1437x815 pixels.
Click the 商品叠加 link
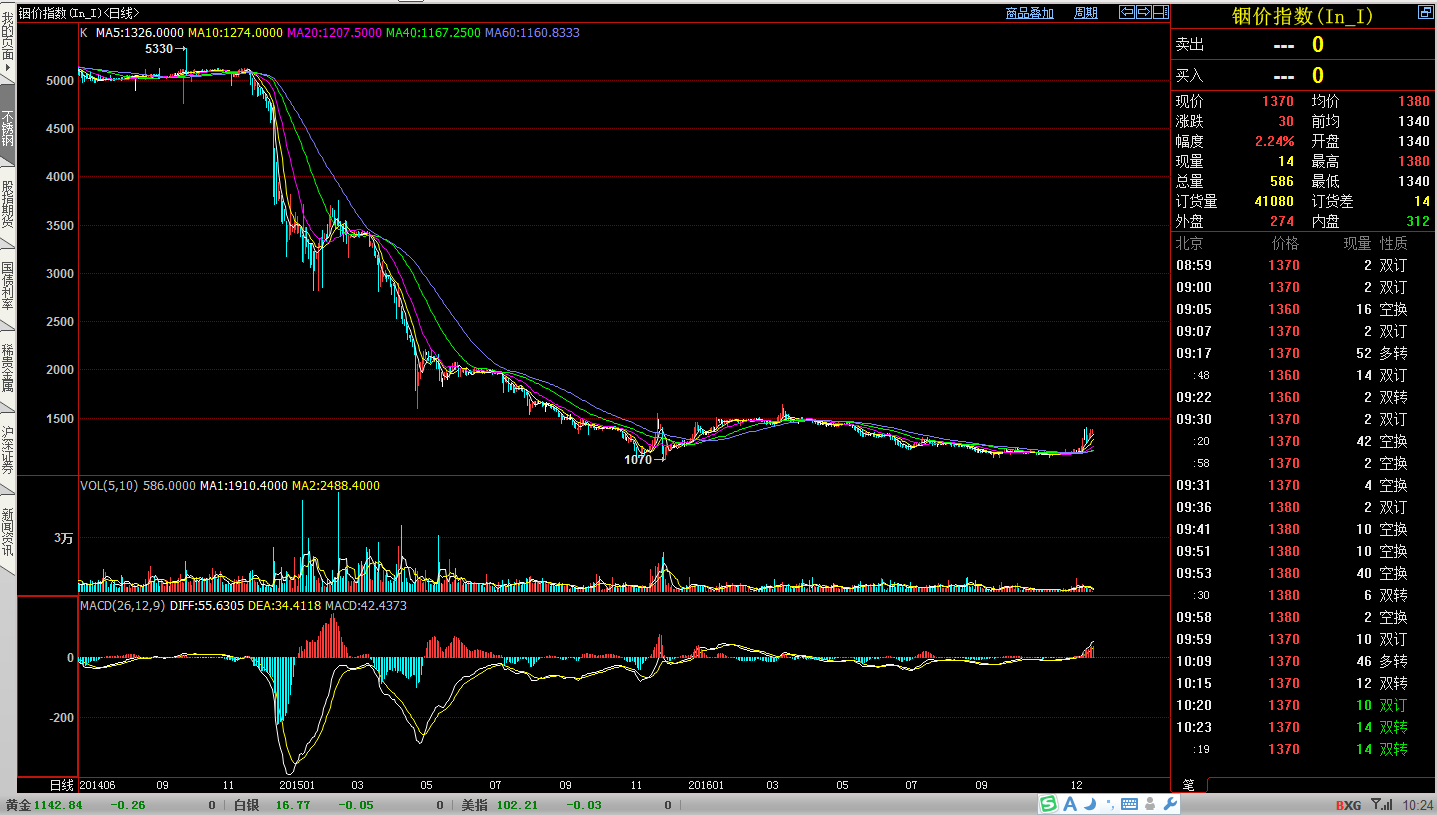click(x=1029, y=13)
